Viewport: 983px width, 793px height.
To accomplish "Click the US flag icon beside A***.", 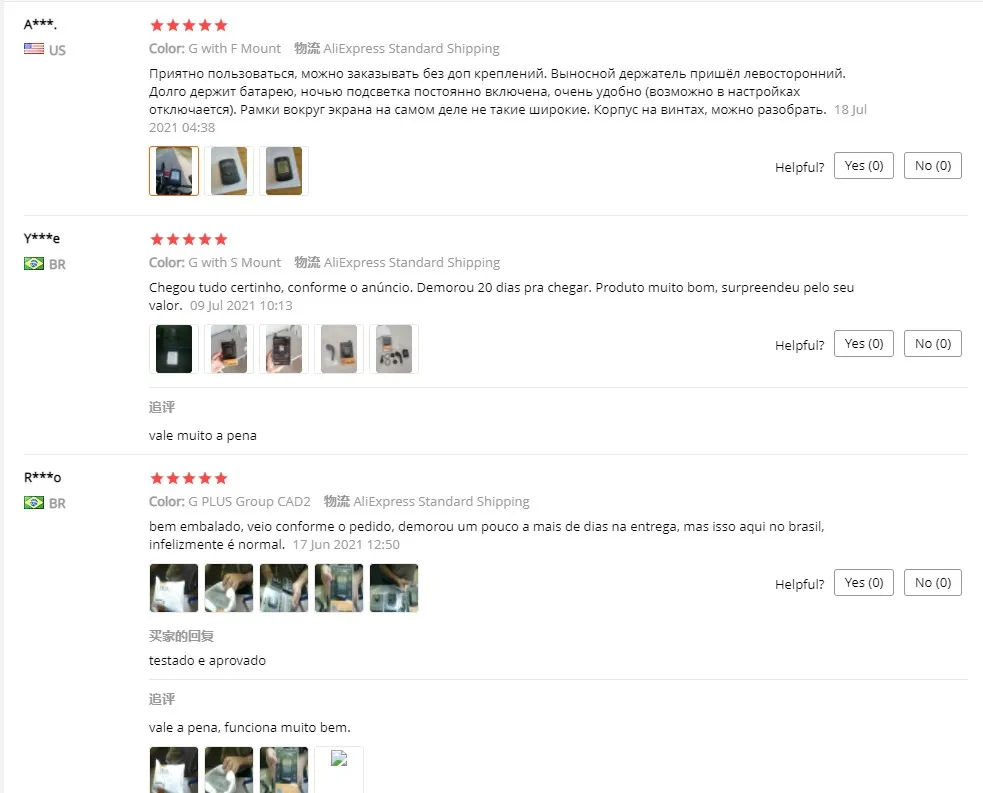I will pos(34,49).
